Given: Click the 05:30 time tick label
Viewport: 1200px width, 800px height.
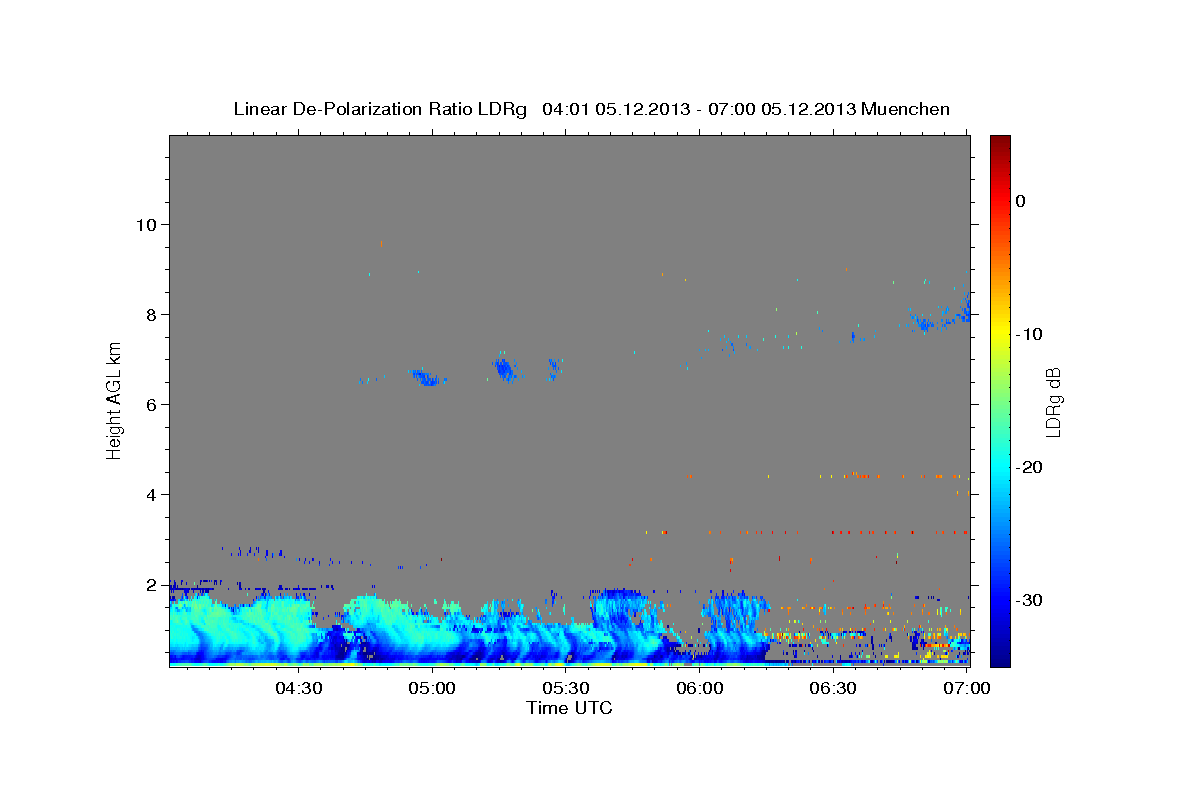Looking at the screenshot, I should pos(566,688).
